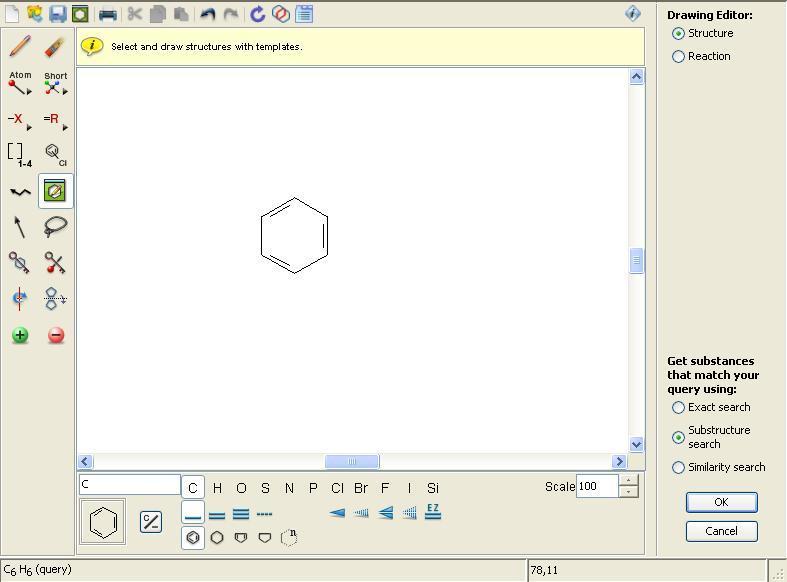Select the flip mirror tool
Image resolution: width=787 pixels, height=582 pixels.
pyautogui.click(x=55, y=299)
